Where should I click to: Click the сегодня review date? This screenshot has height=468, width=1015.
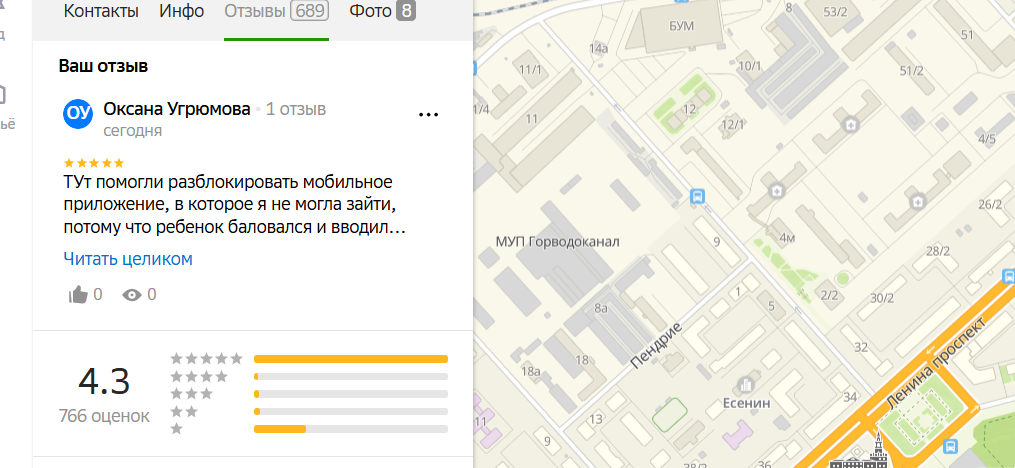pos(133,131)
